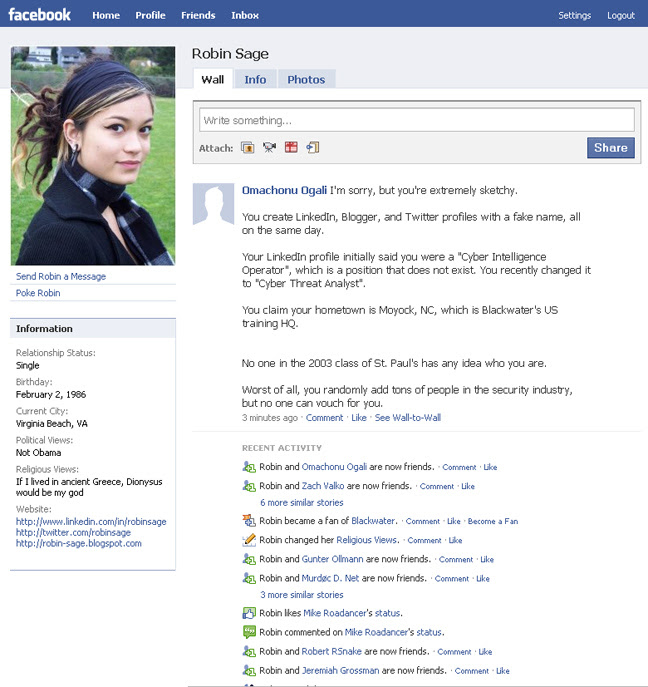Open Jeremiah Grossman's profile link

point(340,670)
